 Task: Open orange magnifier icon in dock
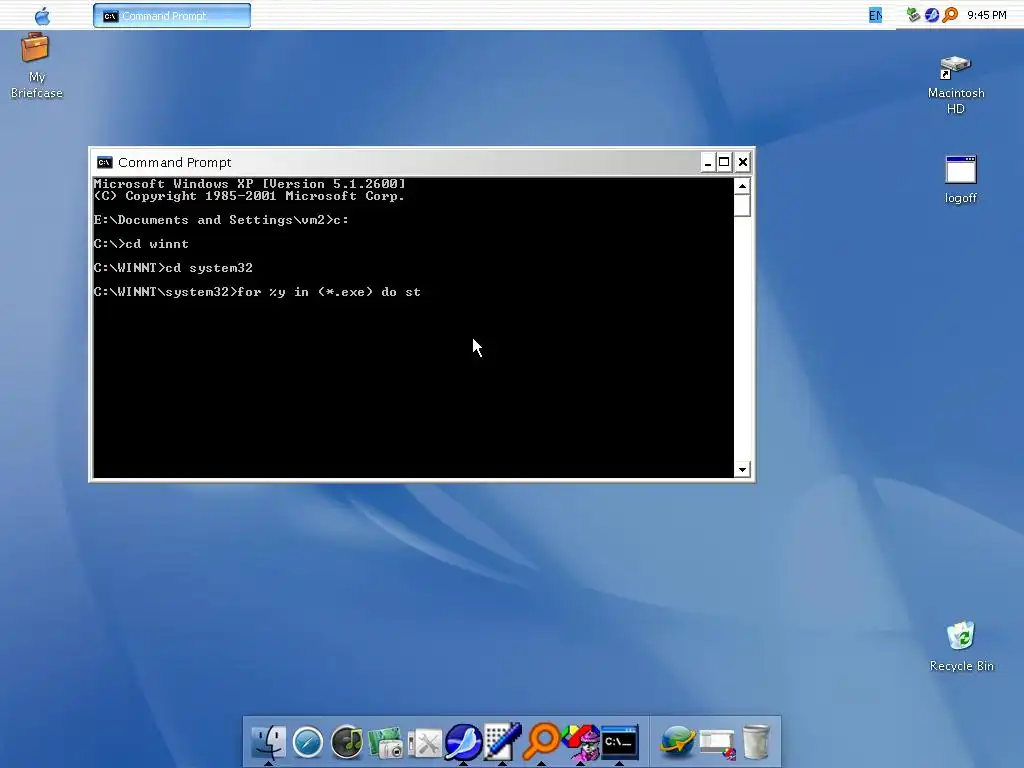click(x=541, y=742)
